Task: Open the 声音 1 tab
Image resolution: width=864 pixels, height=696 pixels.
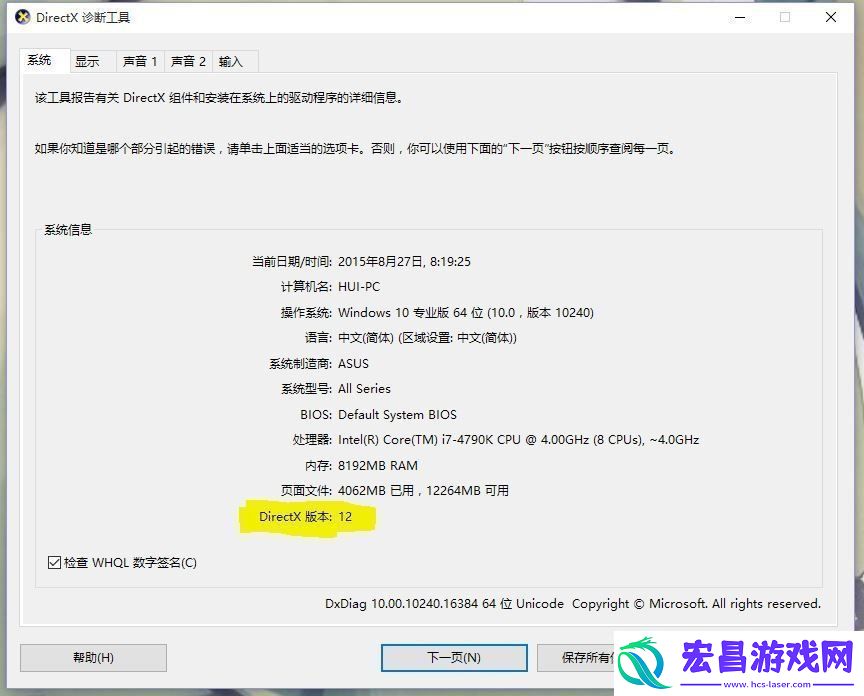Action: tap(140, 61)
